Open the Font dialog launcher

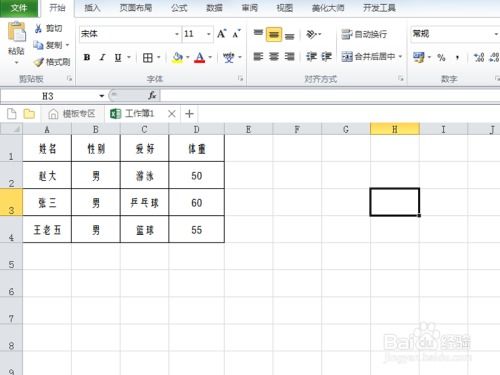[240, 79]
